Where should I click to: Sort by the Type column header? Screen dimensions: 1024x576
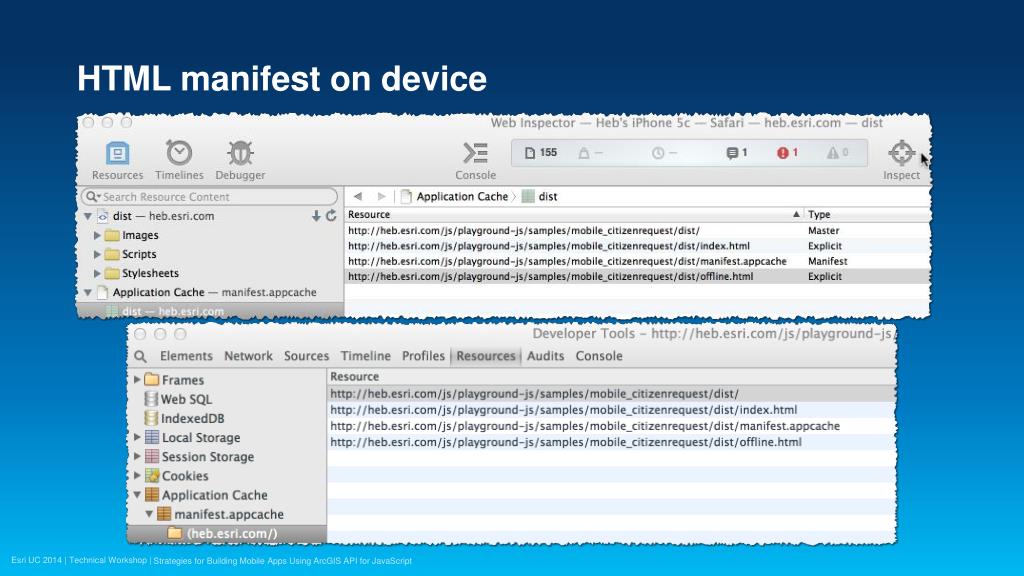[867, 214]
